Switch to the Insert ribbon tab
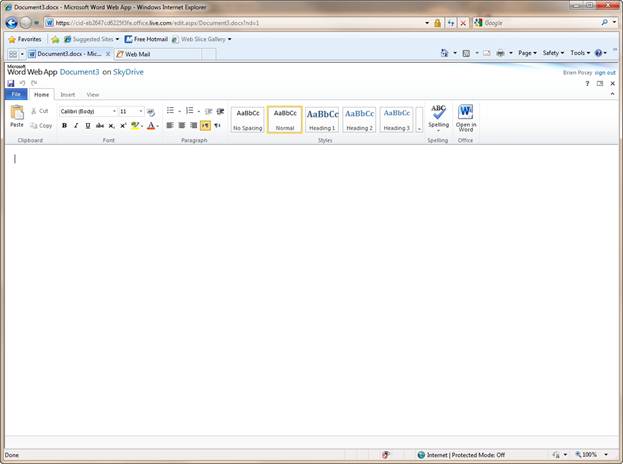This screenshot has width=623, height=464. point(68,95)
